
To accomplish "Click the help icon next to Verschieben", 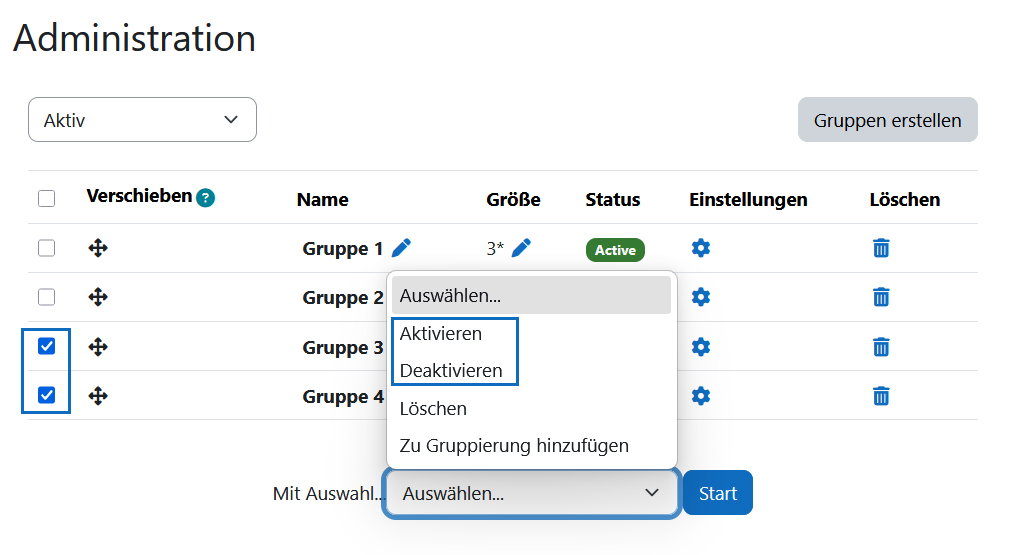I will point(205,197).
